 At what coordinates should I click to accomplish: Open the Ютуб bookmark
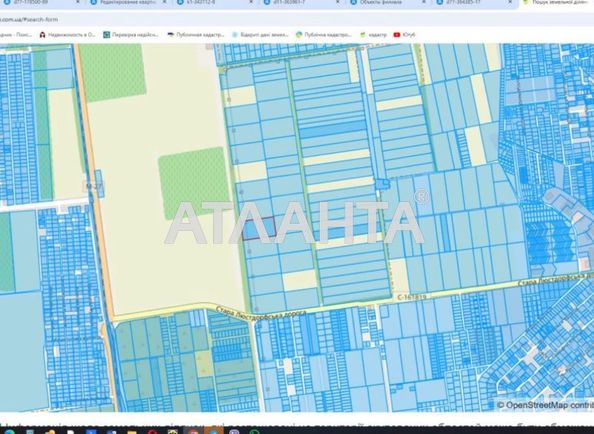404,35
